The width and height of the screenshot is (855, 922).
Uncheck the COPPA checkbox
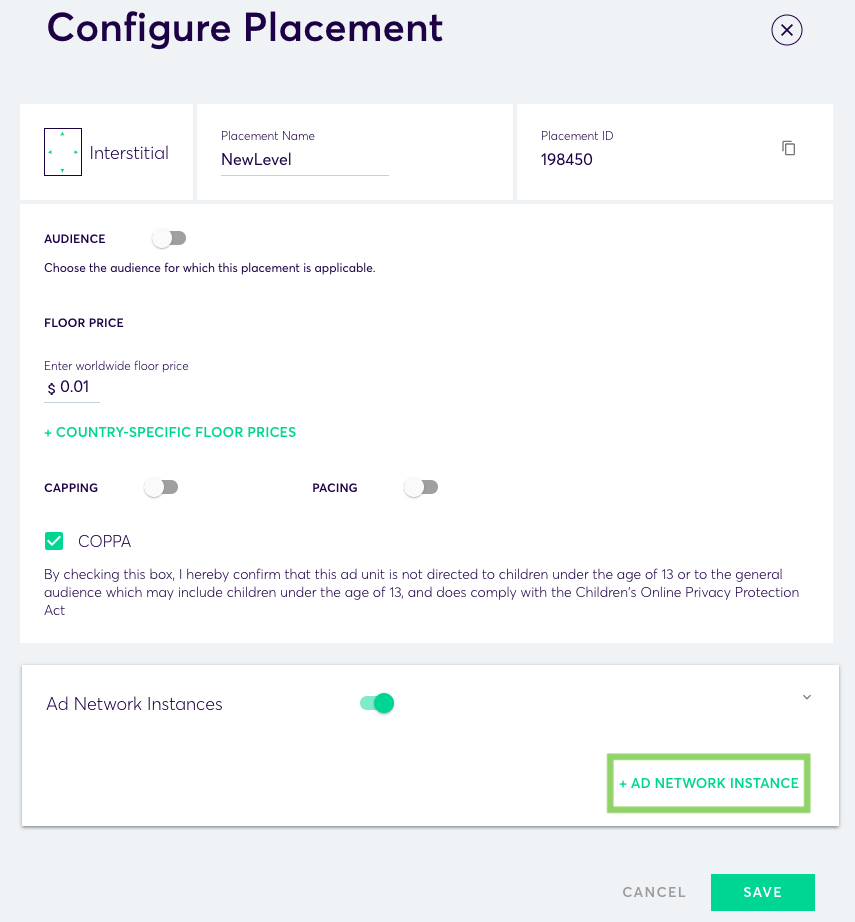54,541
